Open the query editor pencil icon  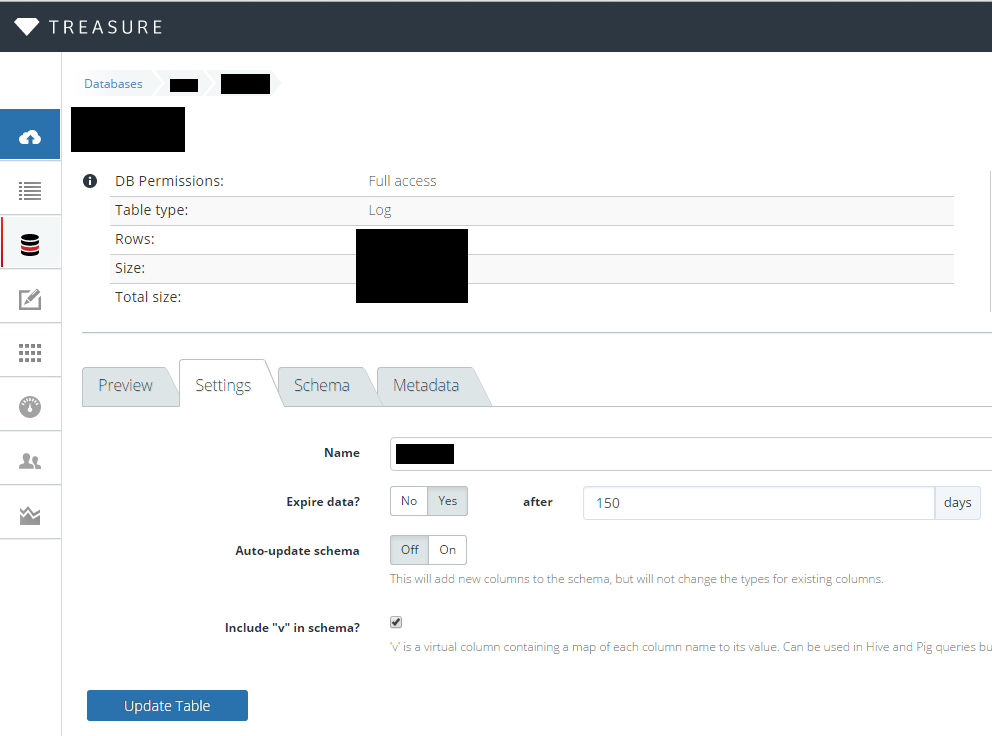(x=30, y=299)
